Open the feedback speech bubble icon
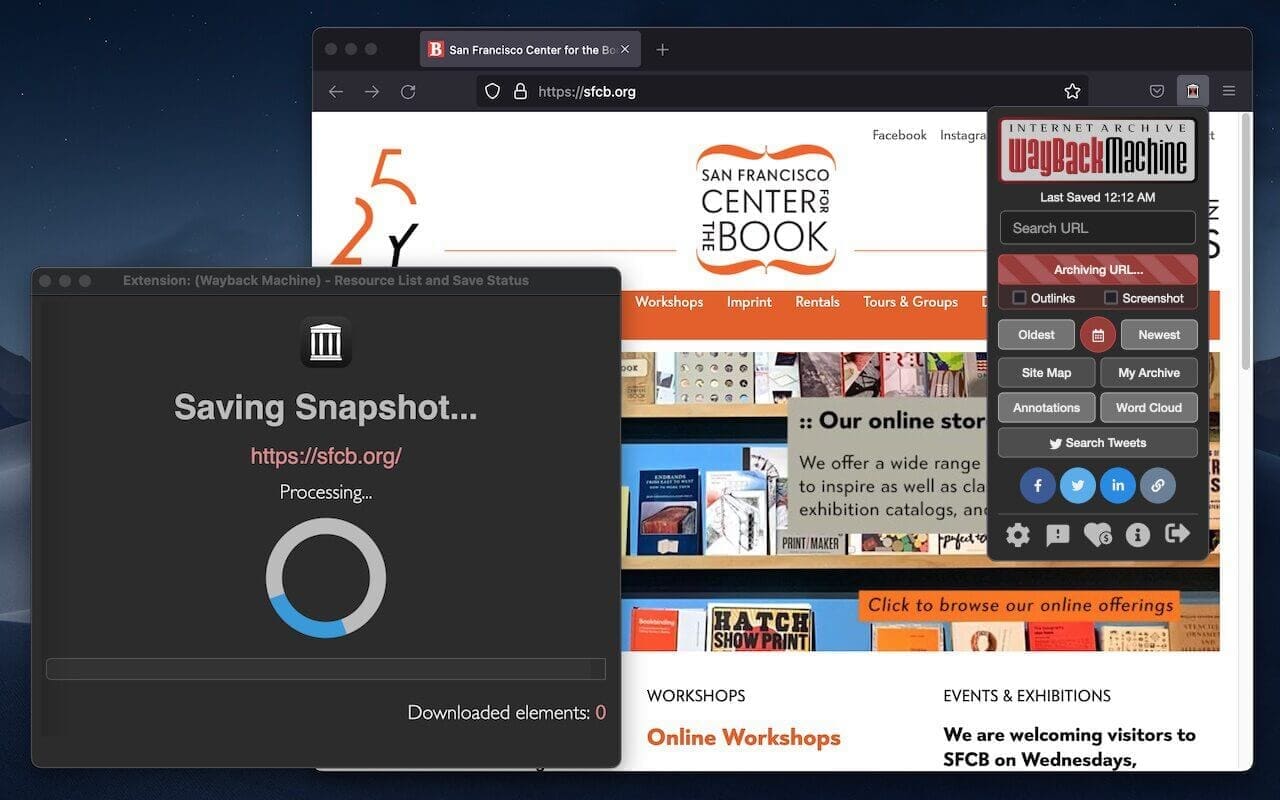This screenshot has width=1280, height=800. [1058, 536]
